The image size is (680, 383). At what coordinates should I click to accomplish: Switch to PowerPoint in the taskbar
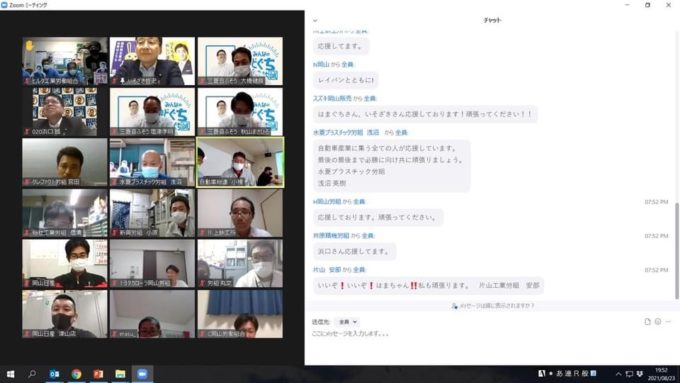pyautogui.click(x=98, y=374)
